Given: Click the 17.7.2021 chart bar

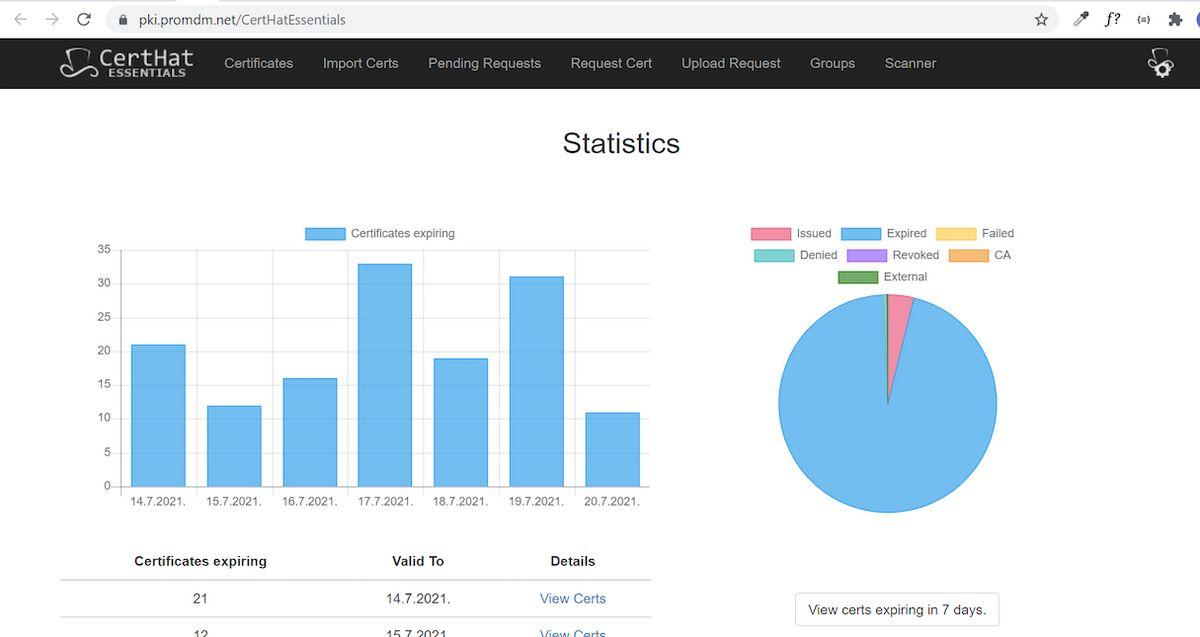Looking at the screenshot, I should point(385,375).
